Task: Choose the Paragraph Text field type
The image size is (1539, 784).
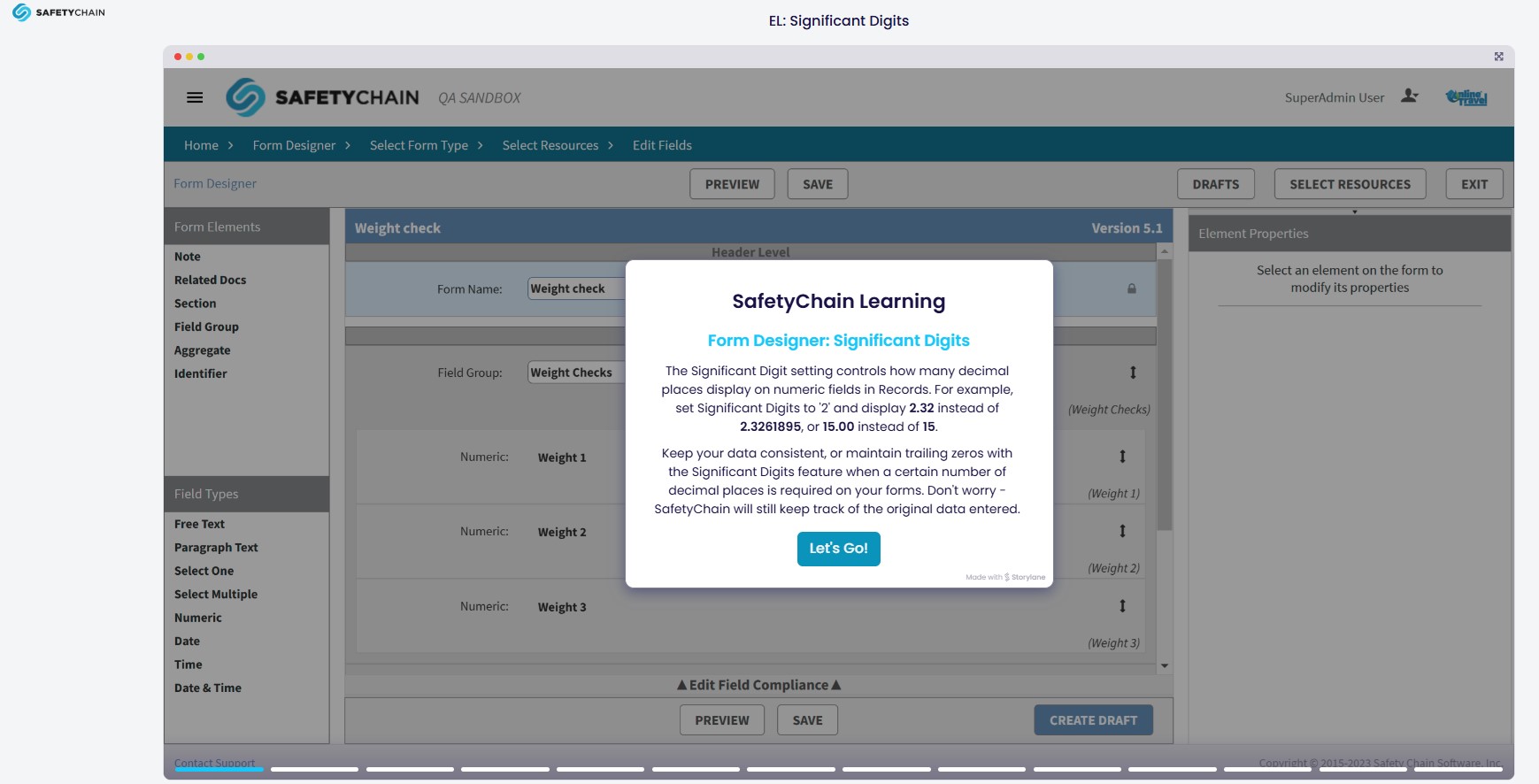Action: 217,548
